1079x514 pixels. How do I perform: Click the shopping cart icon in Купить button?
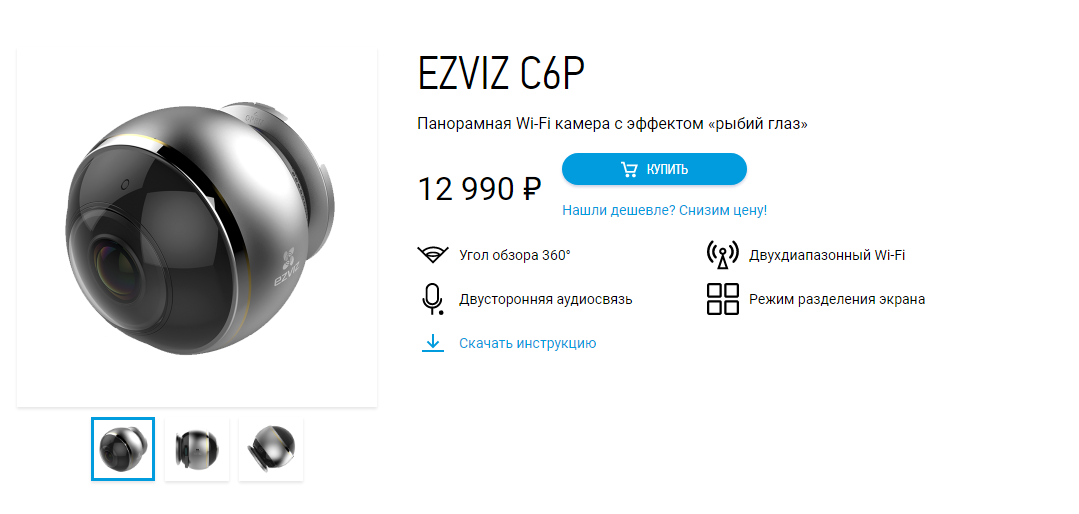(x=629, y=169)
